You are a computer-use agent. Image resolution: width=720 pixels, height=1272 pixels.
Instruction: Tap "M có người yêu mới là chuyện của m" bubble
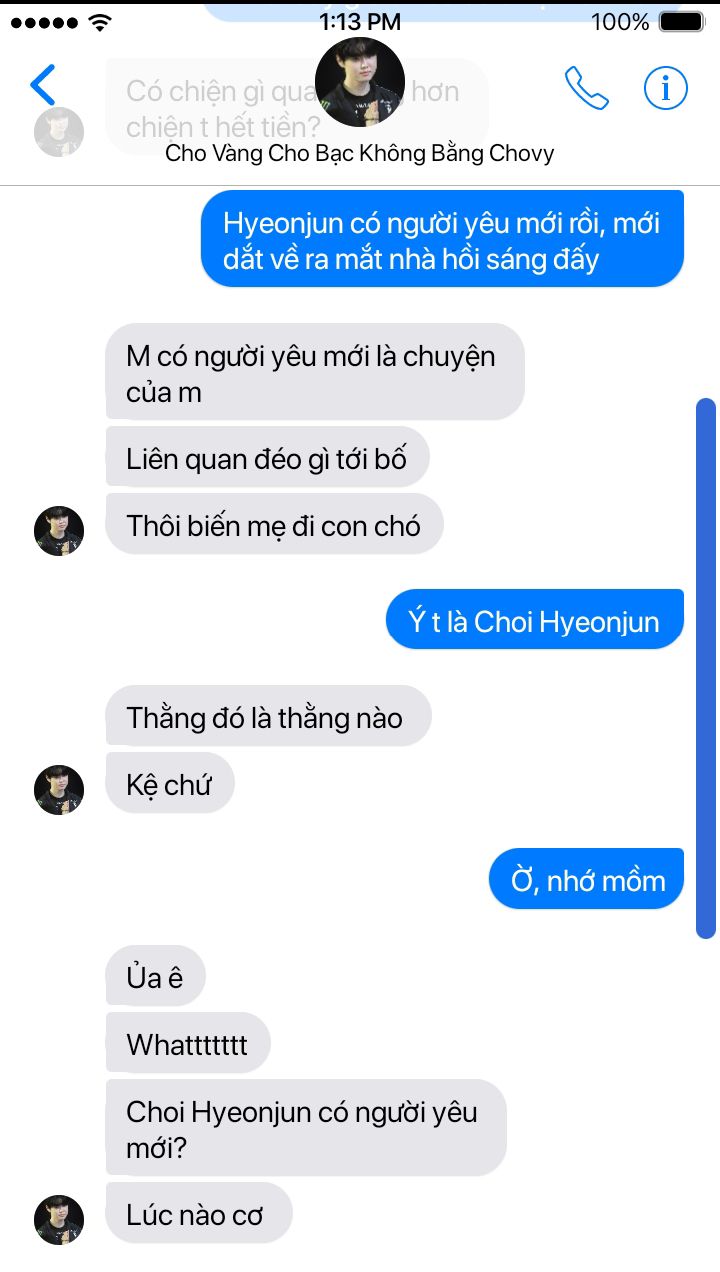(315, 371)
